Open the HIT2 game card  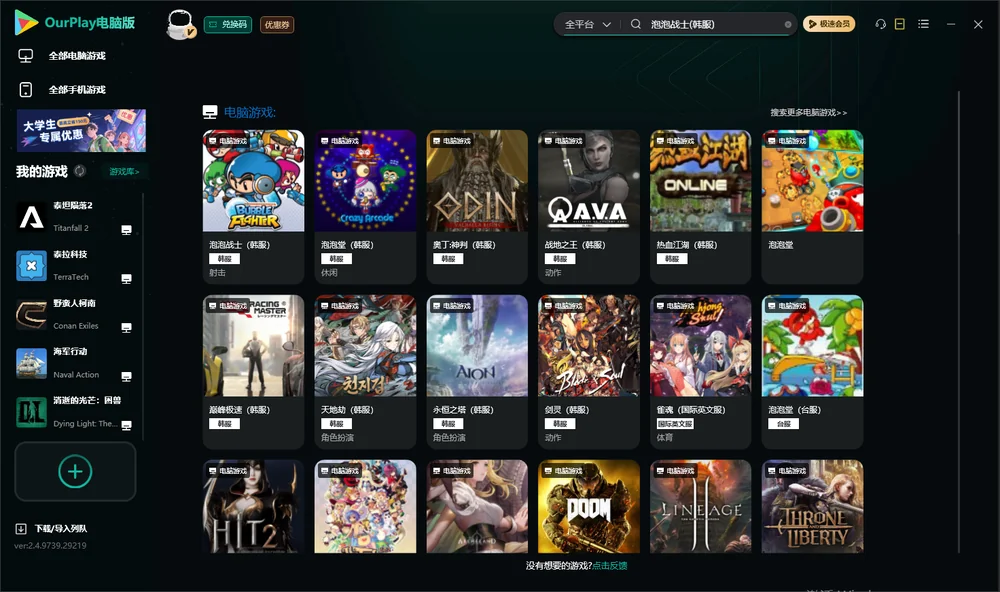pyautogui.click(x=253, y=507)
